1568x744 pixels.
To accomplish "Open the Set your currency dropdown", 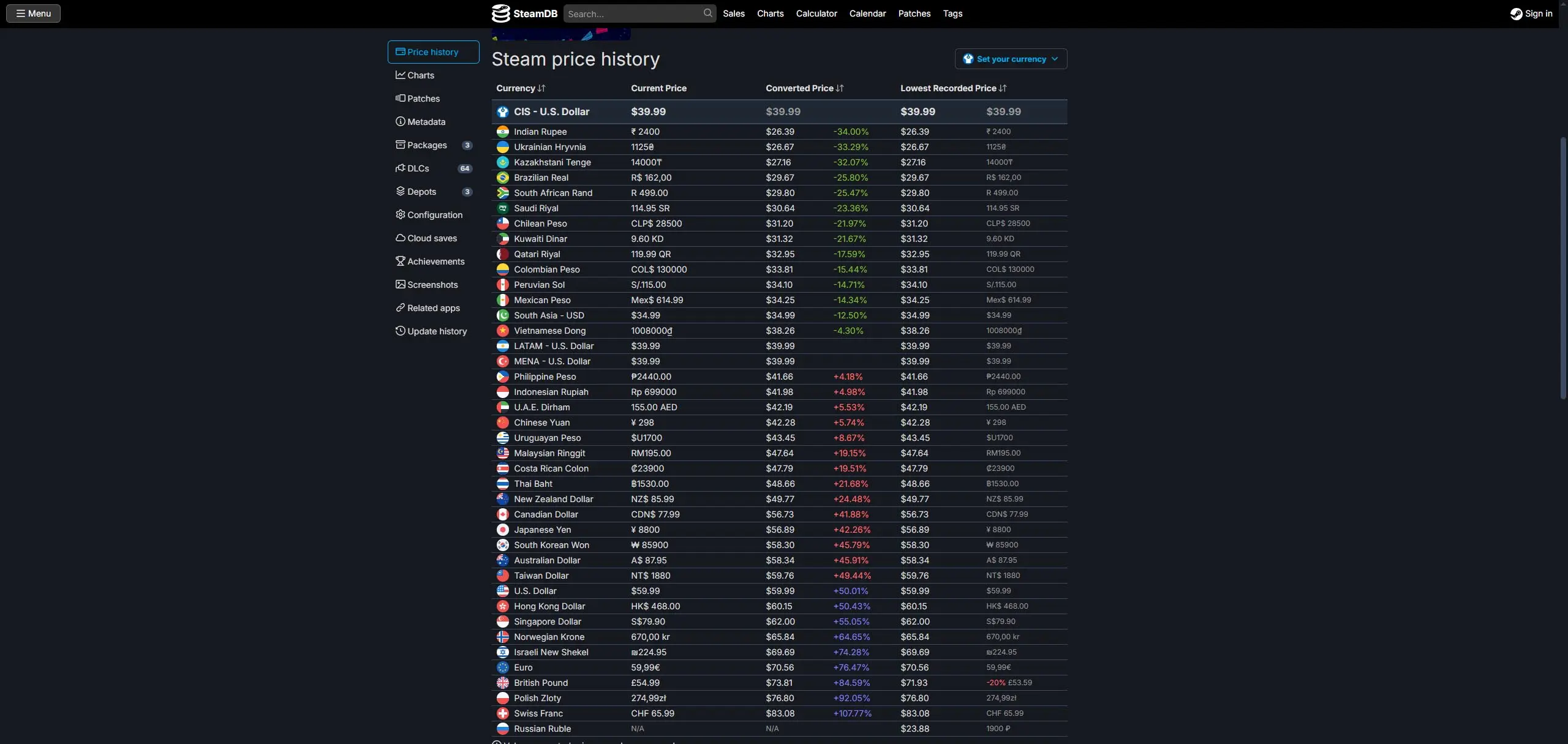I will pos(1011,59).
